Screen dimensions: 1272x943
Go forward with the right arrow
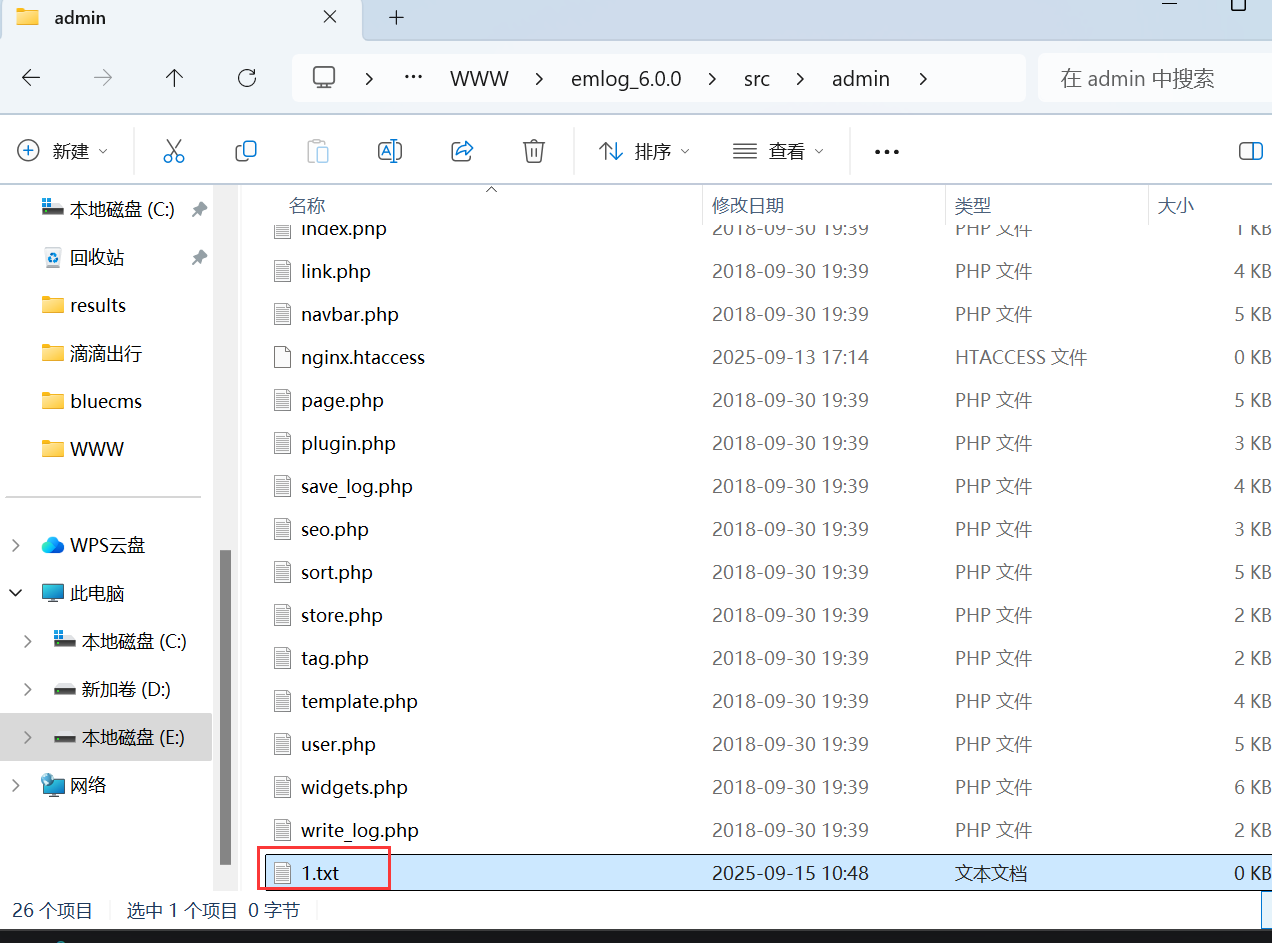tap(103, 78)
